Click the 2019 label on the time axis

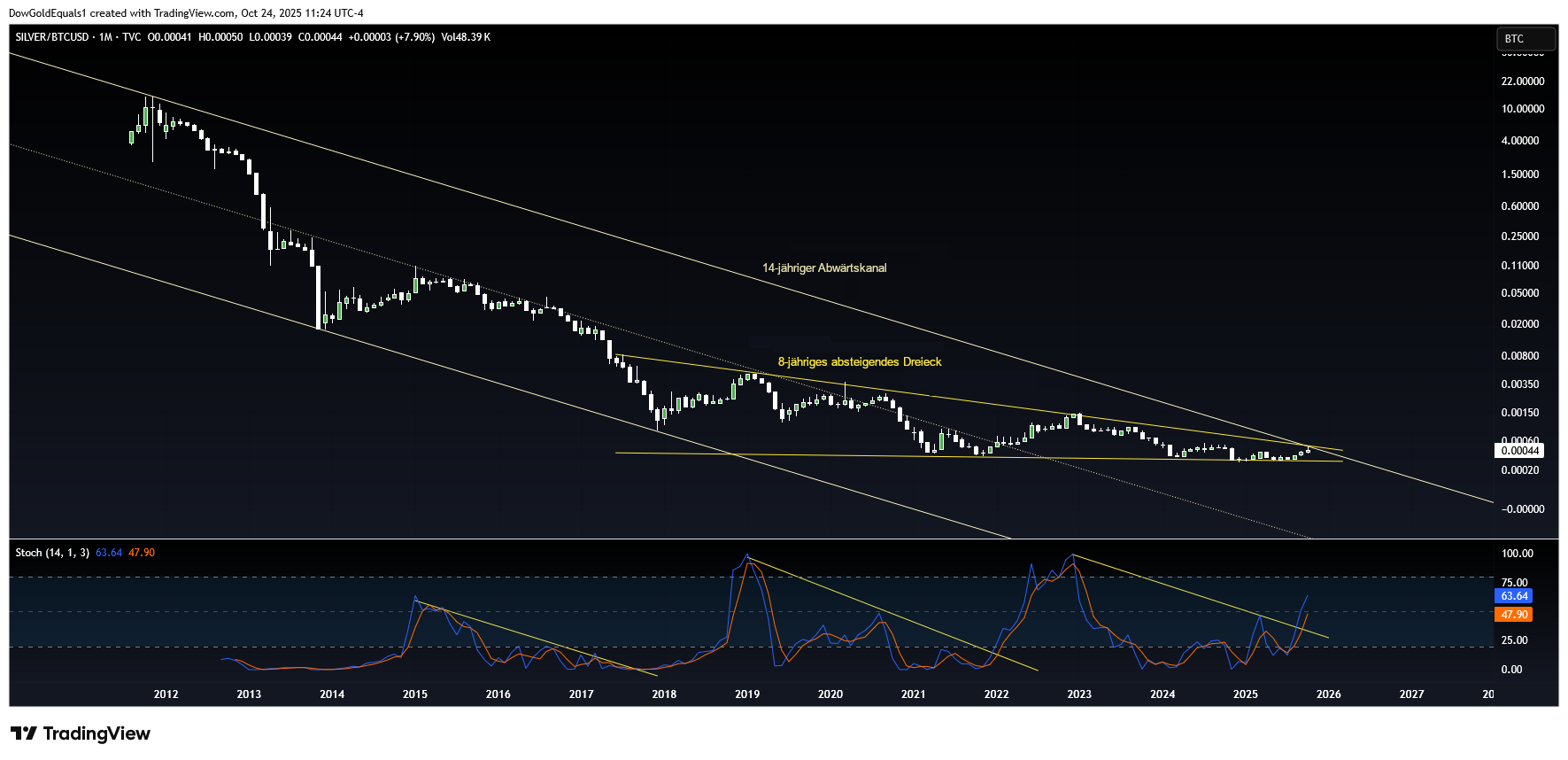pyautogui.click(x=747, y=694)
